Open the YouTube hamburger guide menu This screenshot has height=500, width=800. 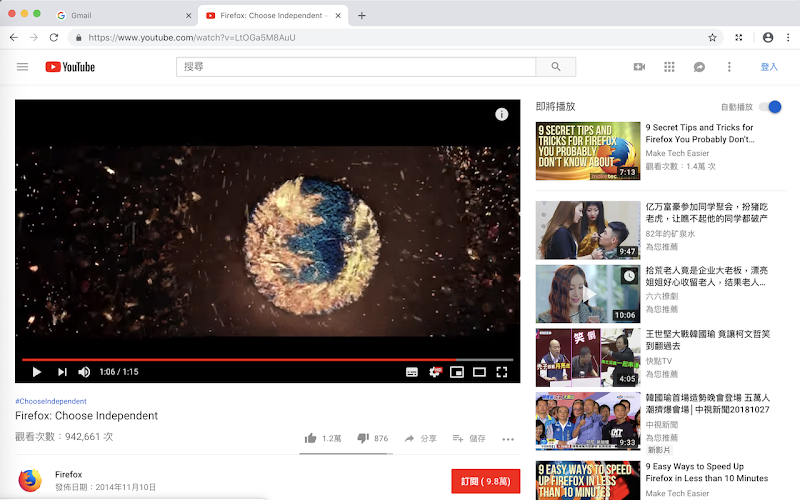coord(22,67)
